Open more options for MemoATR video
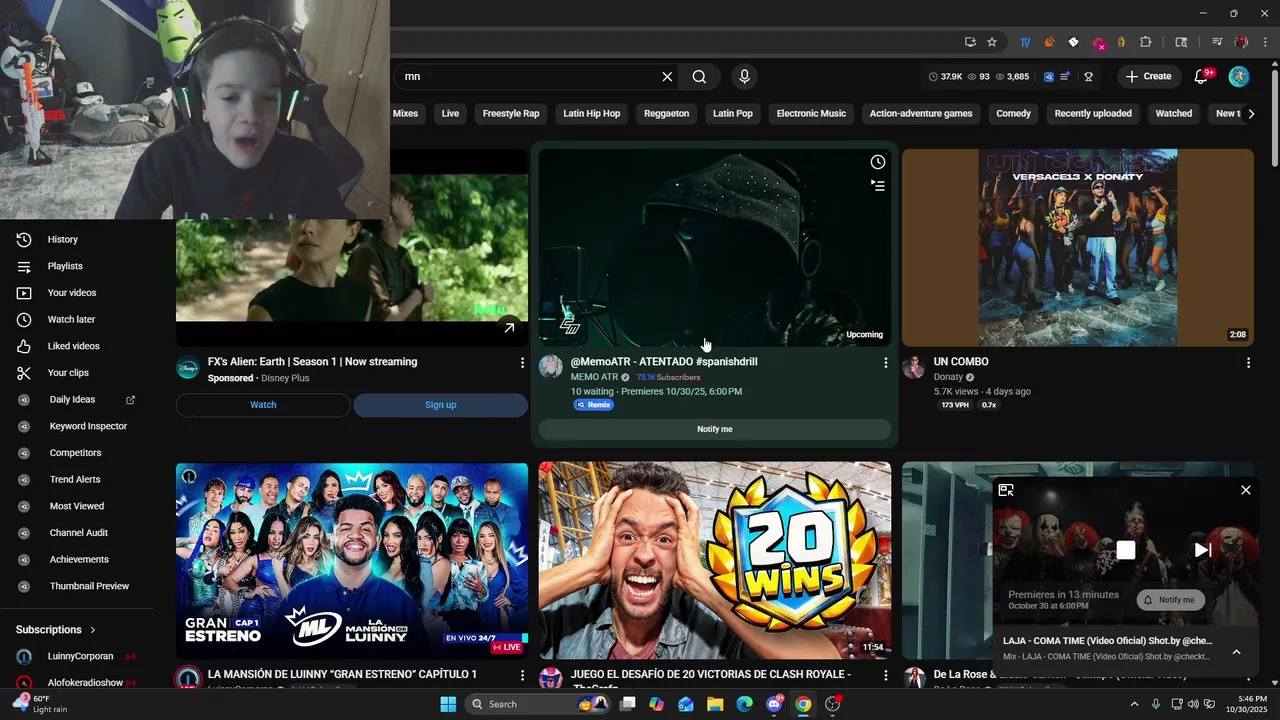The height and width of the screenshot is (720, 1280). (885, 363)
